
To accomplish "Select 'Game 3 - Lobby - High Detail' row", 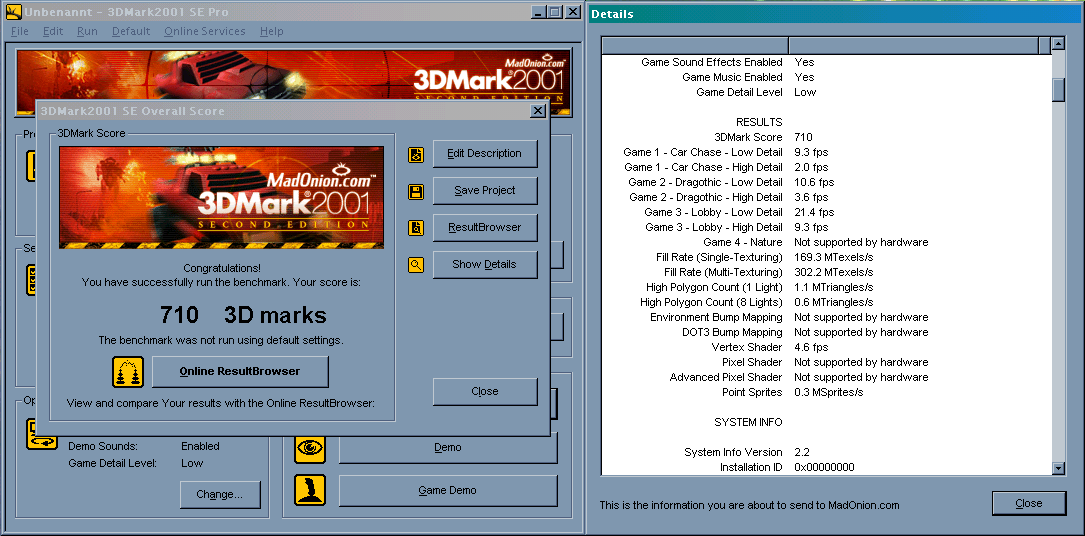I will click(826, 227).
